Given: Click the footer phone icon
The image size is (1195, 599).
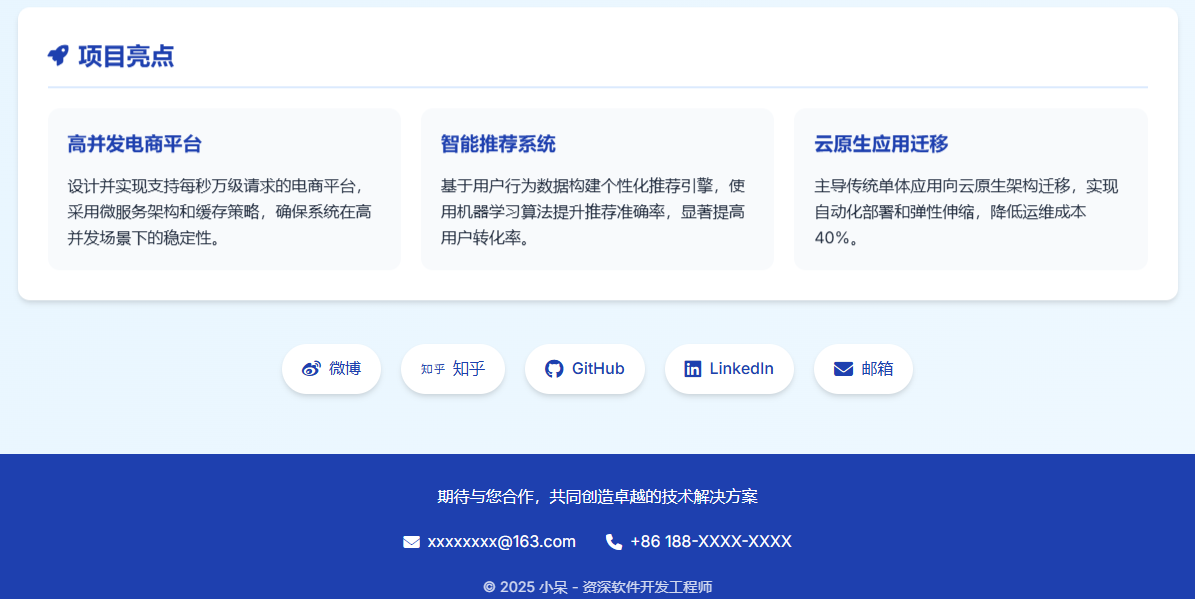Looking at the screenshot, I should click(614, 542).
